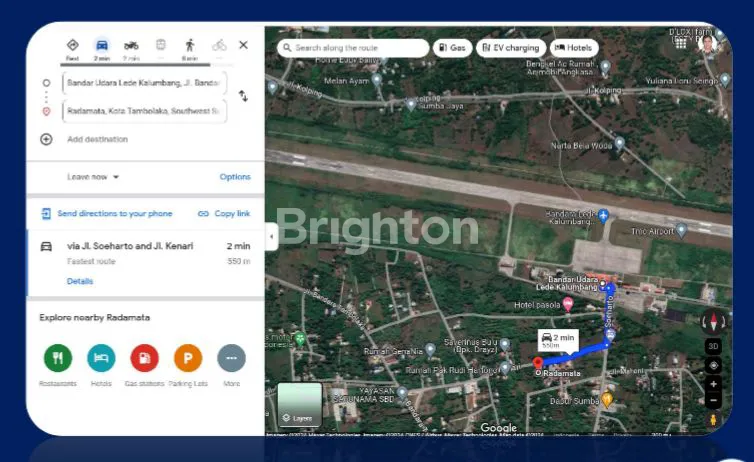
Task: Open the Hotels nearby icon in sidebar
Action: pyautogui.click(x=101, y=357)
